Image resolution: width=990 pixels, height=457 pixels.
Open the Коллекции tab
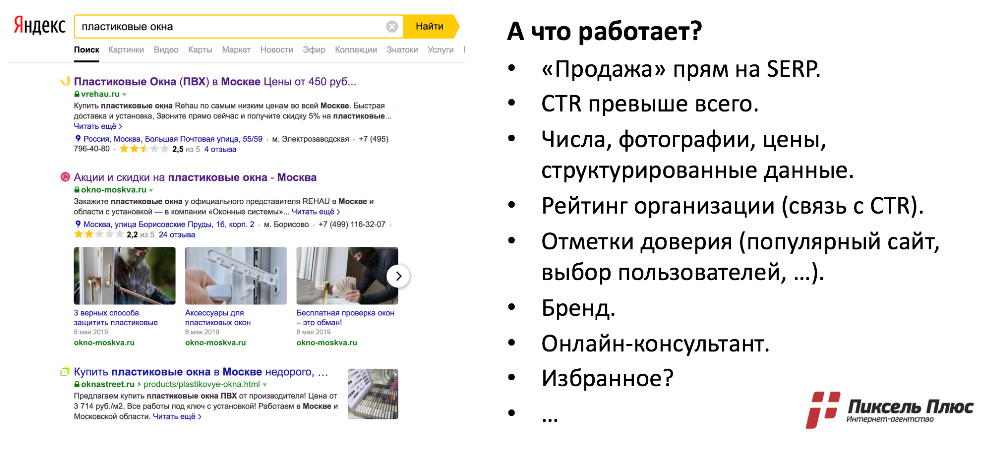tap(356, 49)
